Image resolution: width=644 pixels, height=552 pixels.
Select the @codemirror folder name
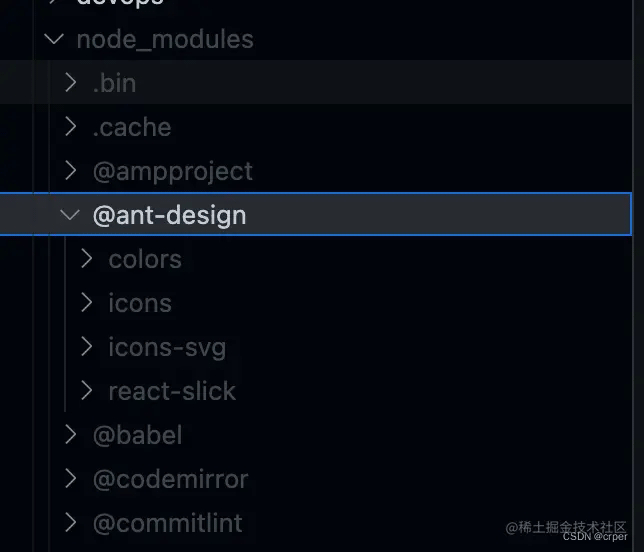[170, 479]
